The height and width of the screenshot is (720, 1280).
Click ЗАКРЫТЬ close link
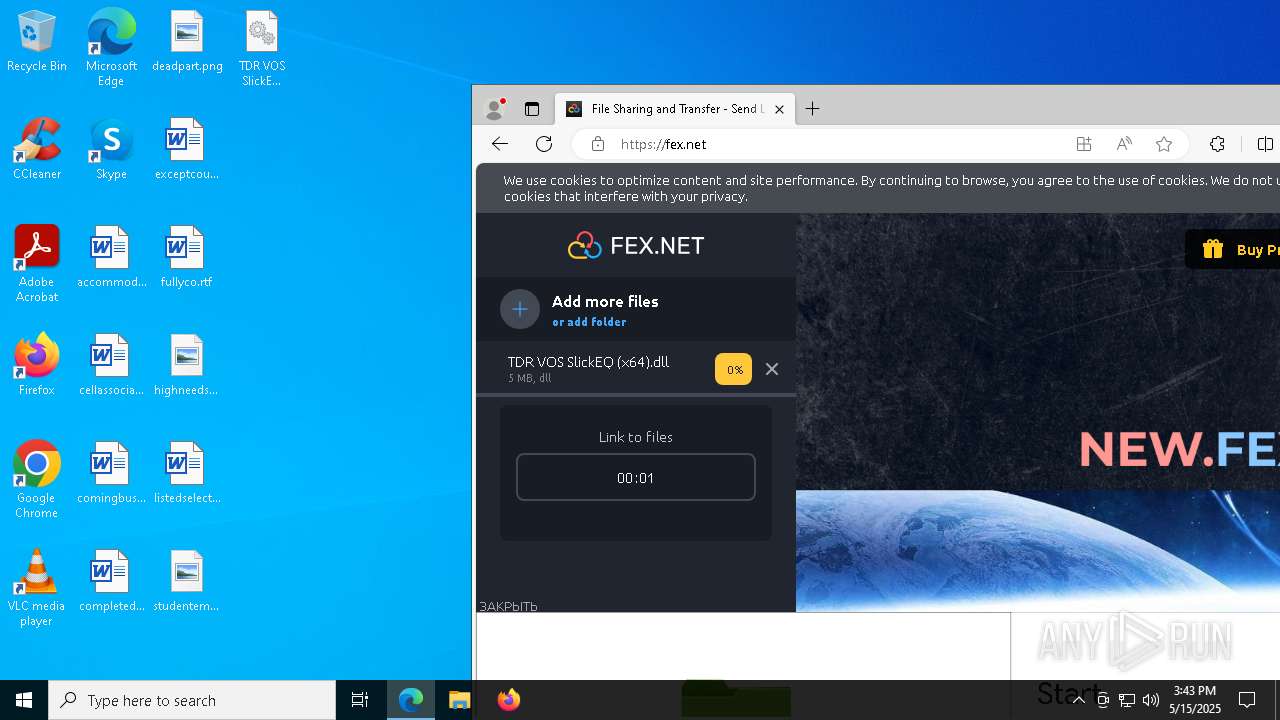pos(508,606)
